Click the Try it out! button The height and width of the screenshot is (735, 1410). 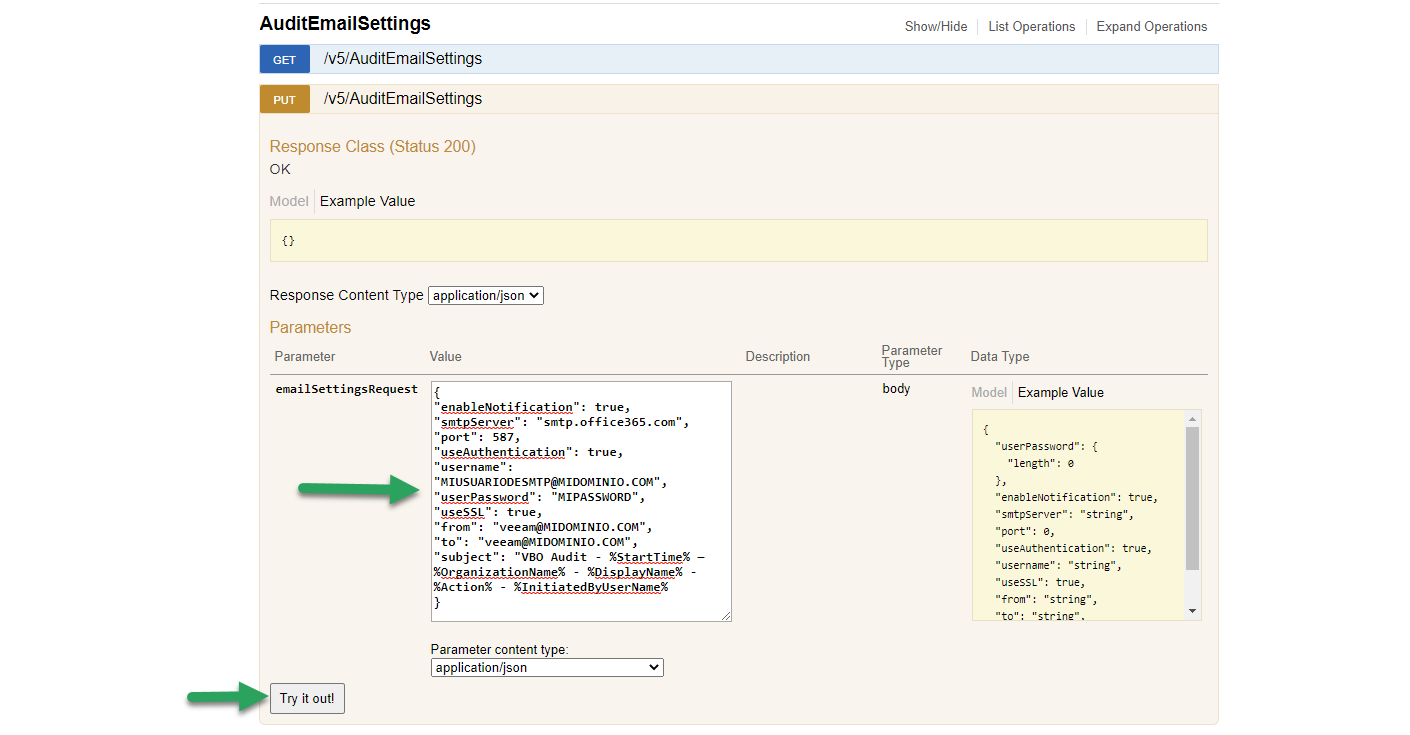pos(307,699)
